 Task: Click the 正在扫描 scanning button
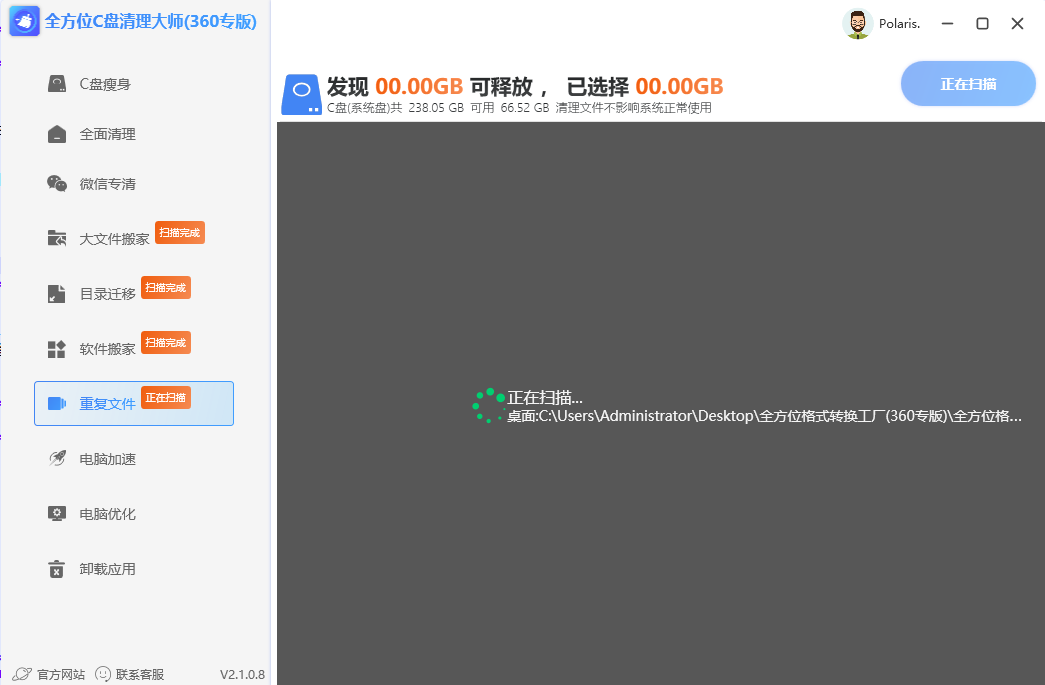(x=967, y=83)
